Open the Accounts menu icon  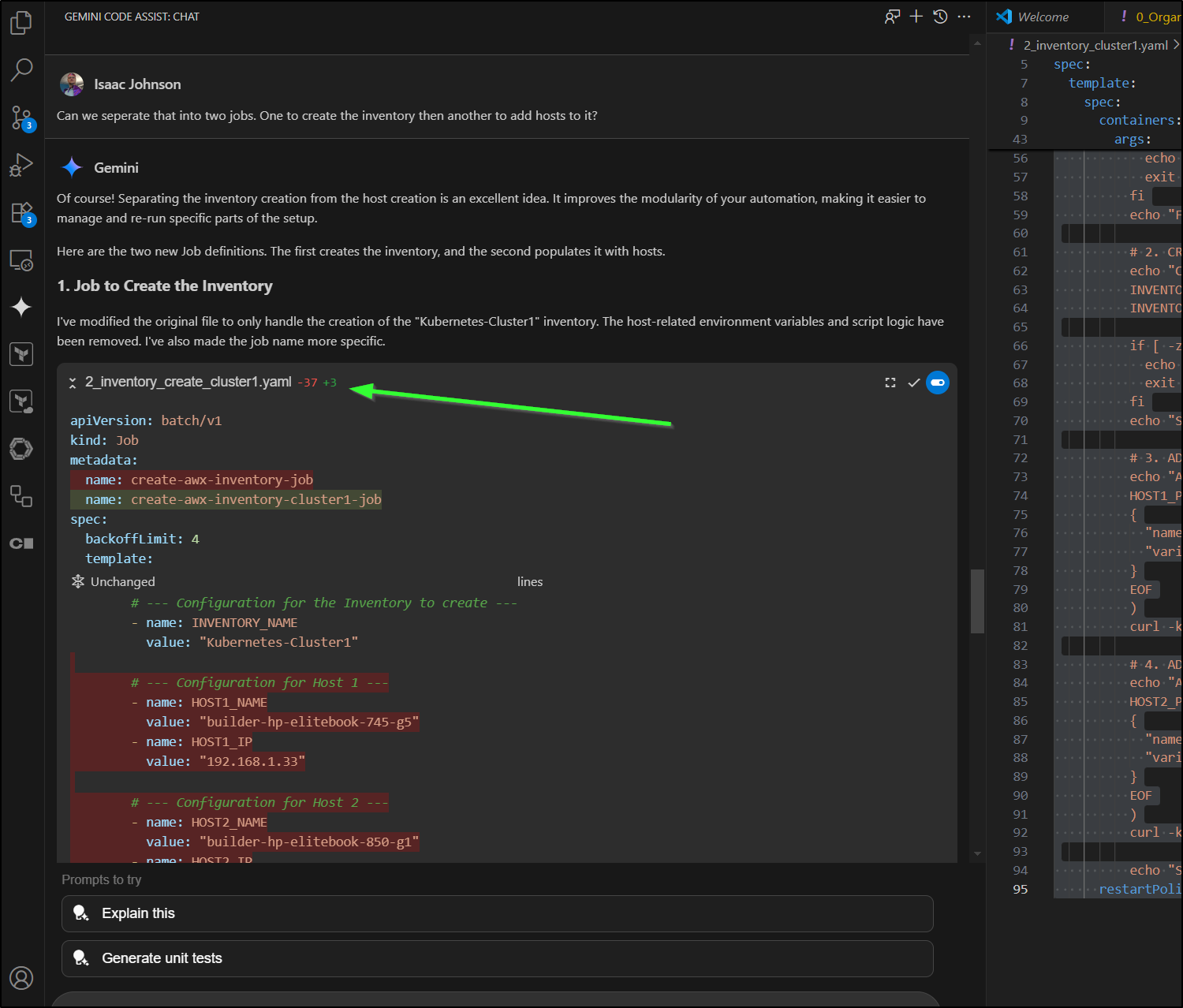(21, 978)
